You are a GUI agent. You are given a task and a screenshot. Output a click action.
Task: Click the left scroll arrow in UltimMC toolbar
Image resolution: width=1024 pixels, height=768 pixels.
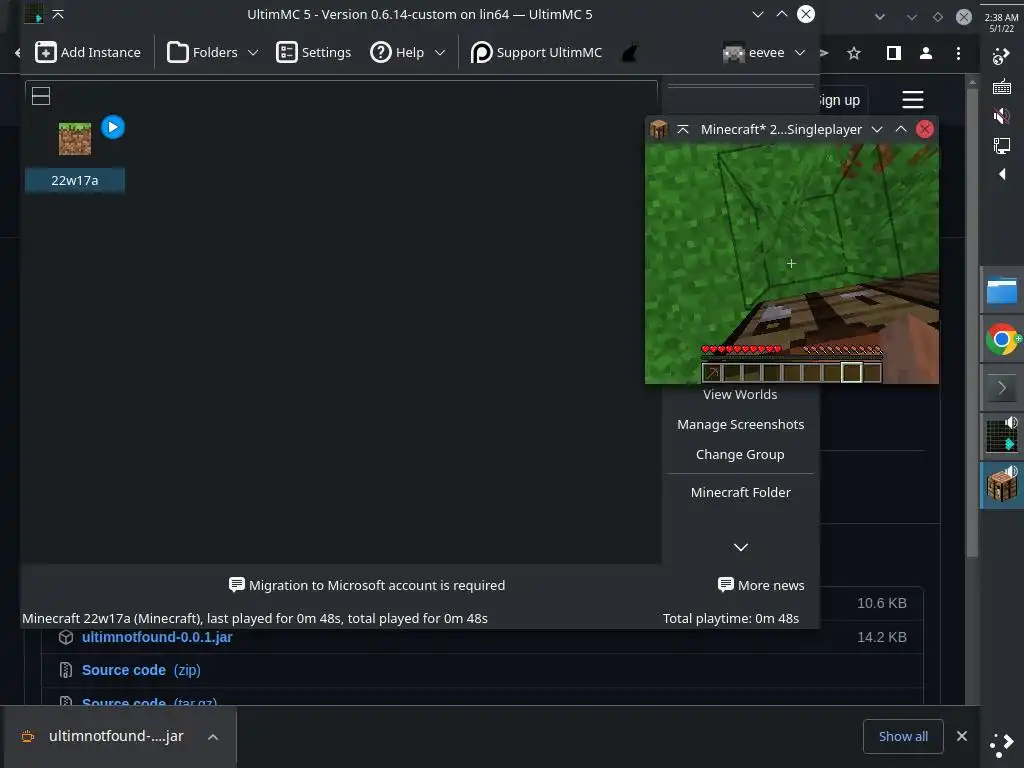pos(18,52)
